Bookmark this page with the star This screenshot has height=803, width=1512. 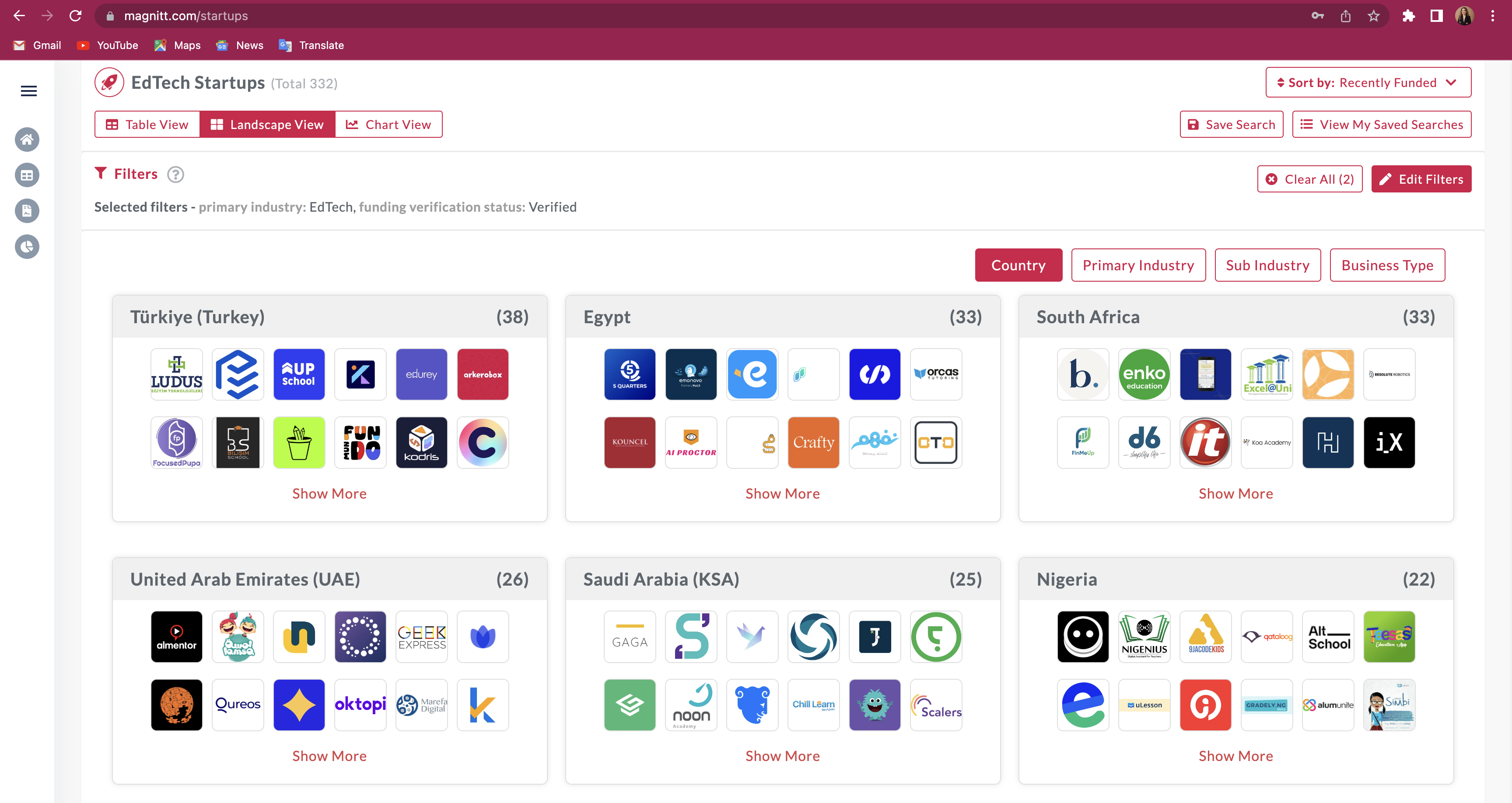pos(1373,16)
